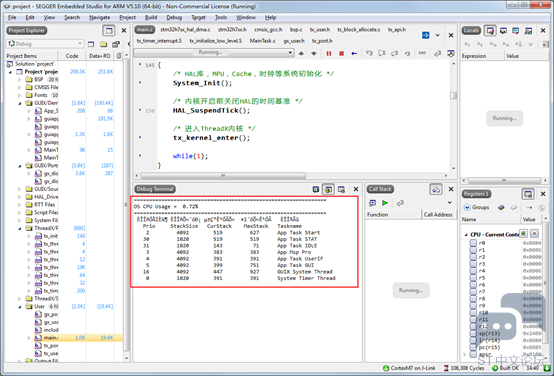Toggle the r4 register checkbox
554x376 pixels.
[473, 271]
